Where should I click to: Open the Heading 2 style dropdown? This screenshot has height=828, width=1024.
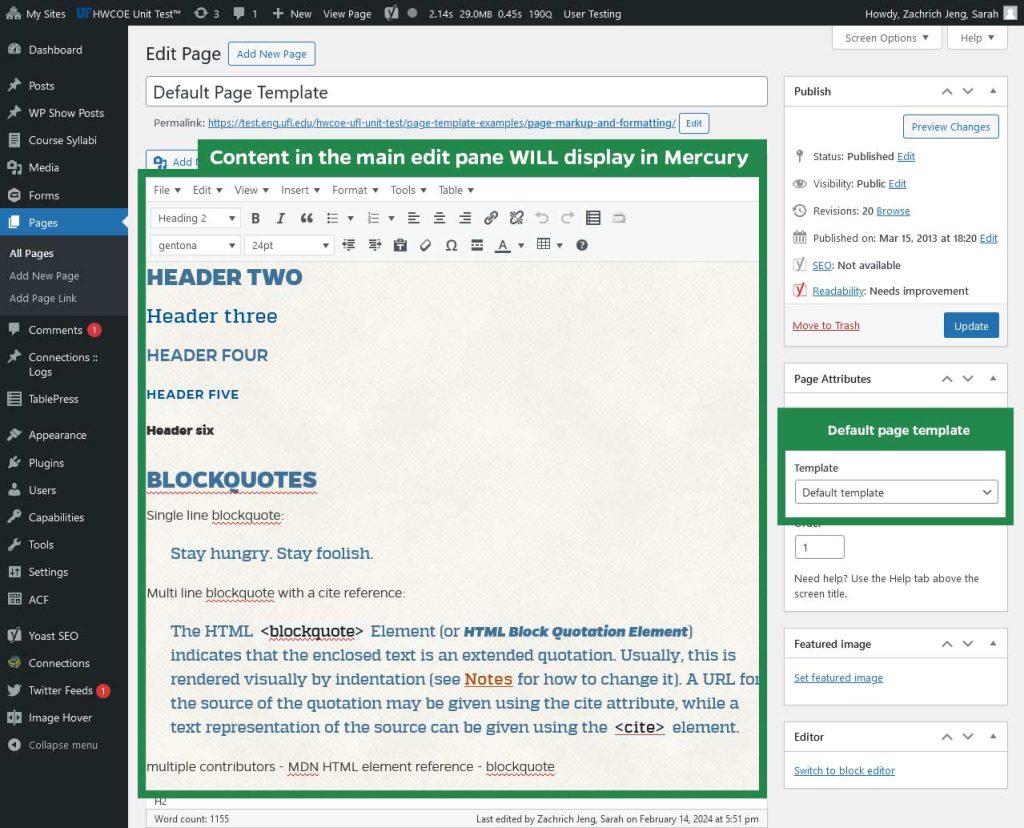pos(195,218)
